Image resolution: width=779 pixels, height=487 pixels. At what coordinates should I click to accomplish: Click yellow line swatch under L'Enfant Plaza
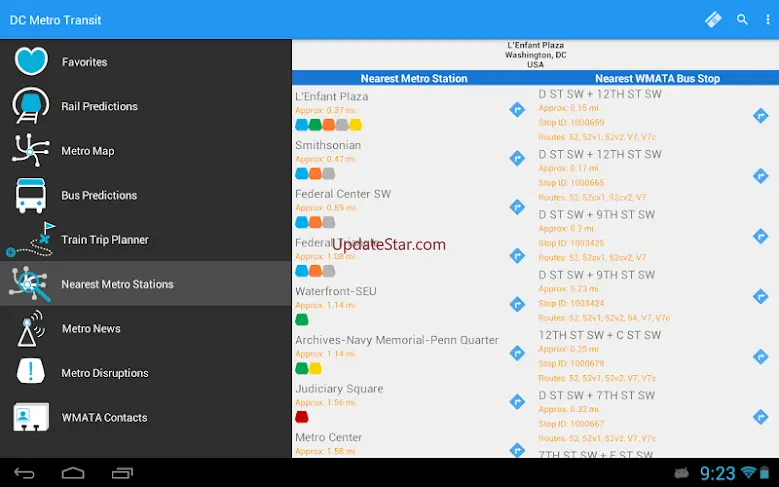point(355,125)
